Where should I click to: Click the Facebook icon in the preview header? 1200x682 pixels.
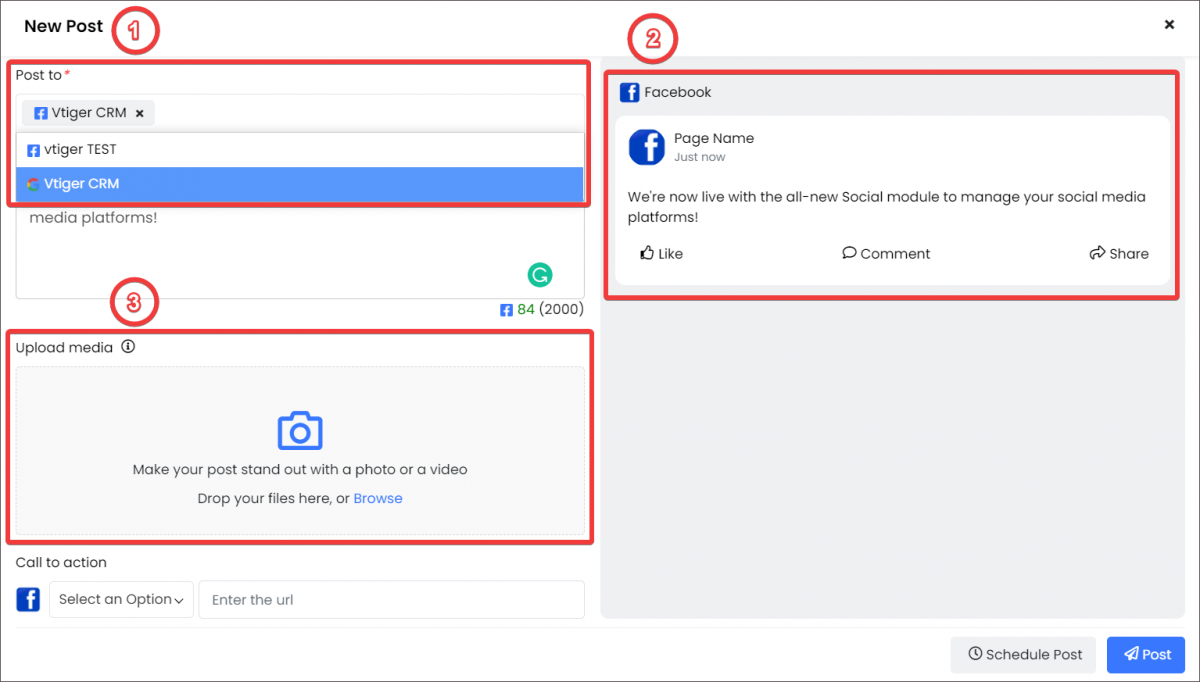tap(629, 92)
